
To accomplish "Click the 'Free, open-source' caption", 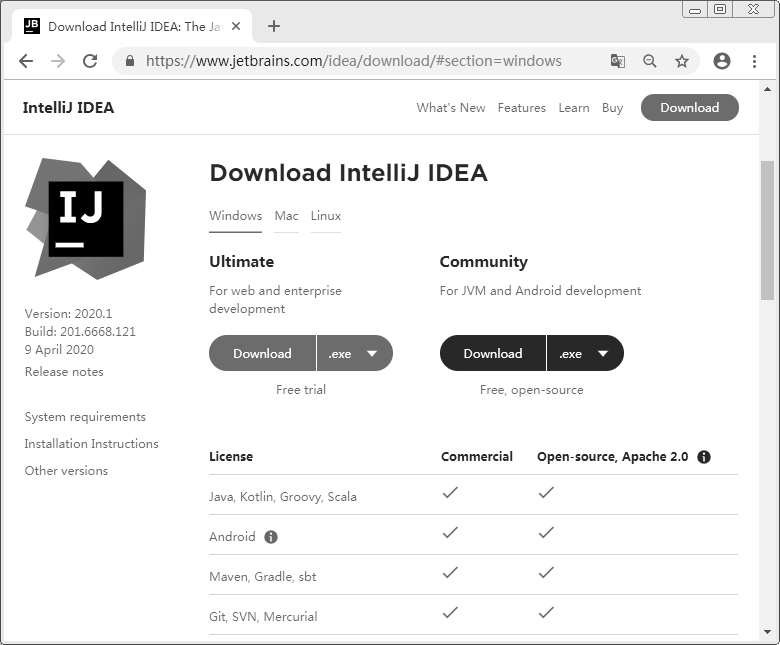I will 532,390.
